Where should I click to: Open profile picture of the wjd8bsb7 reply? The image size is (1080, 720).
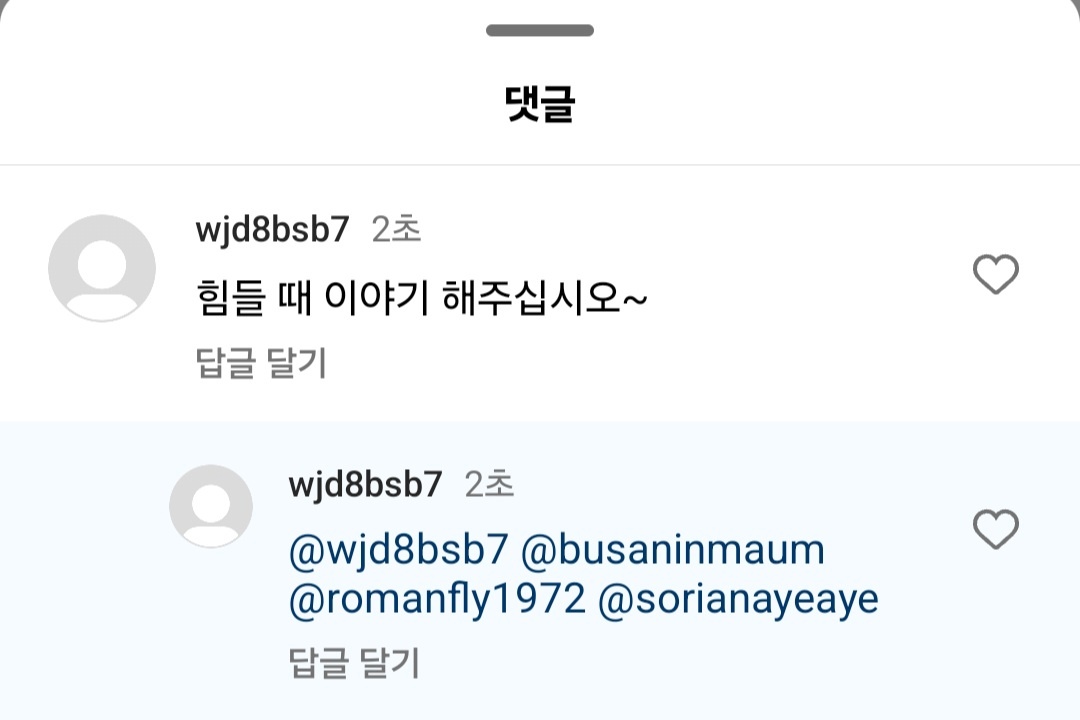pyautogui.click(x=211, y=506)
